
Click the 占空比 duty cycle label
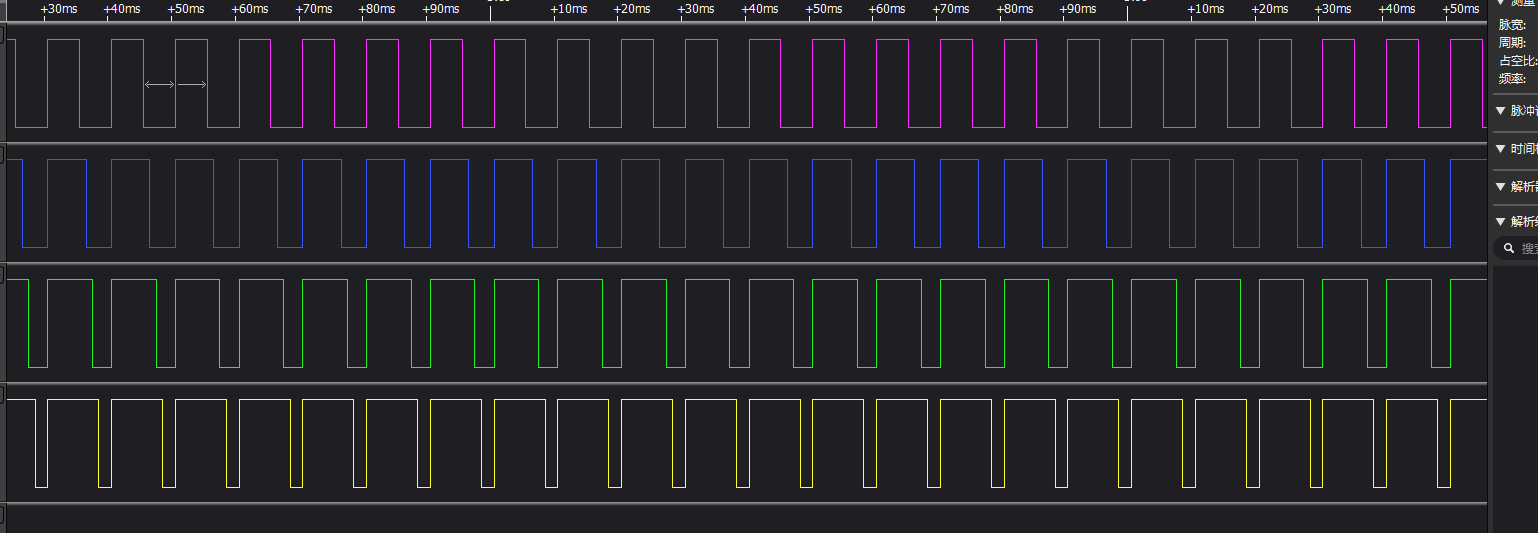pyautogui.click(x=1517, y=61)
